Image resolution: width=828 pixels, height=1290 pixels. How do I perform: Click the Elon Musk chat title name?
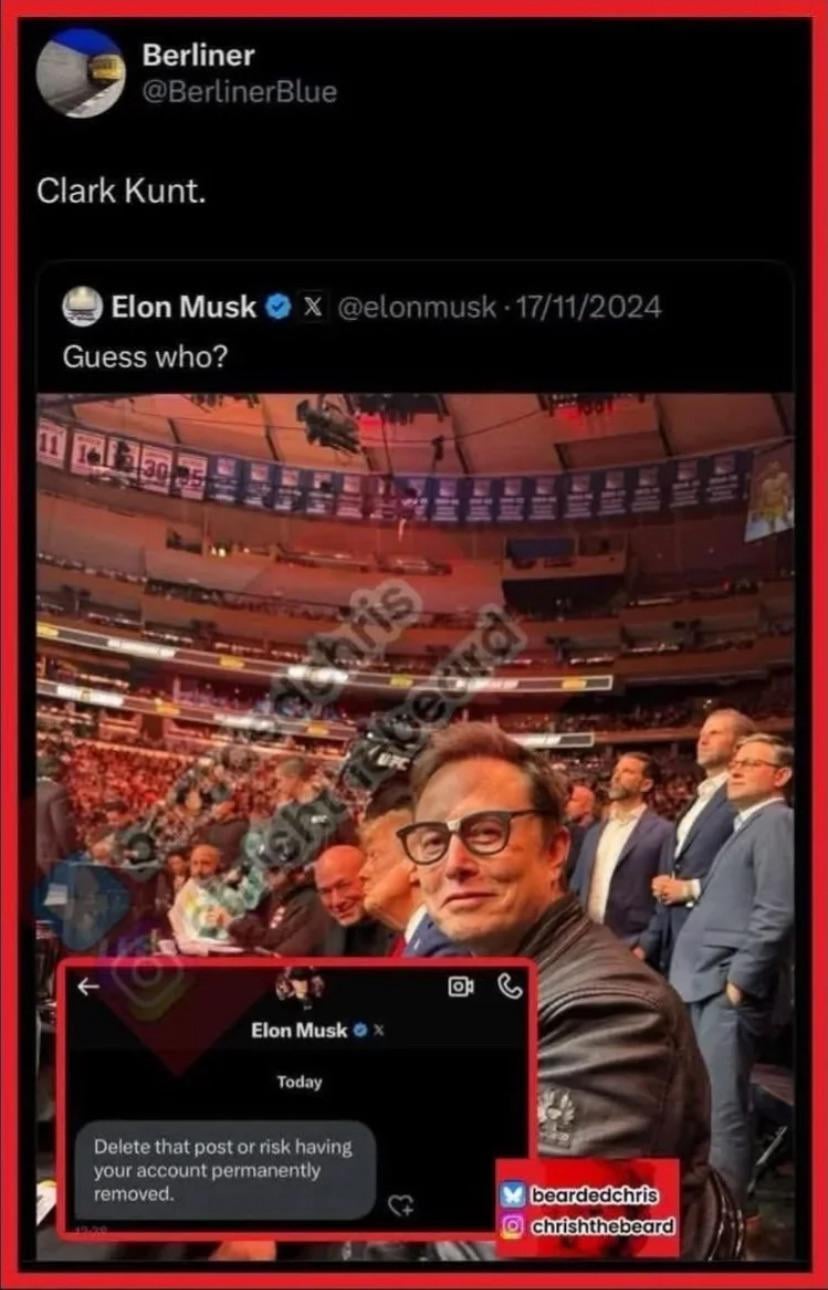pyautogui.click(x=299, y=1030)
